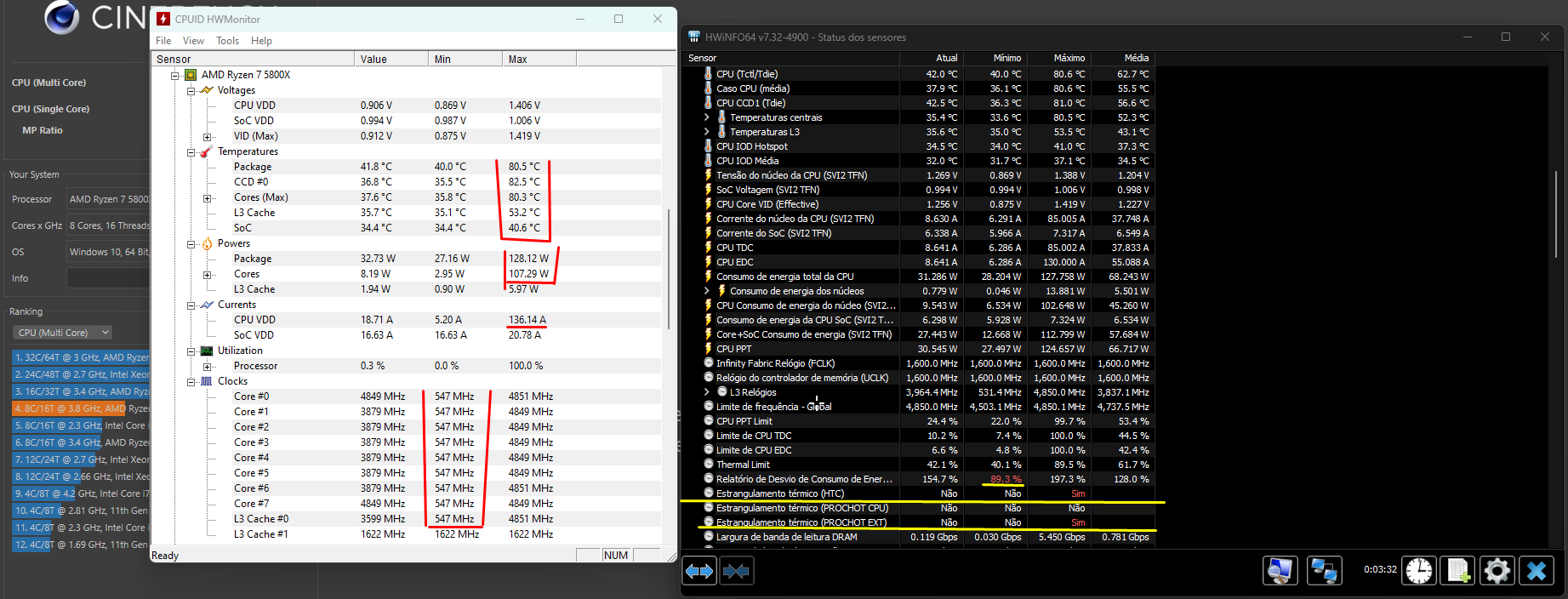Click the Info field in Cinebench
Image resolution: width=1568 pixels, height=599 pixels.
107,278
